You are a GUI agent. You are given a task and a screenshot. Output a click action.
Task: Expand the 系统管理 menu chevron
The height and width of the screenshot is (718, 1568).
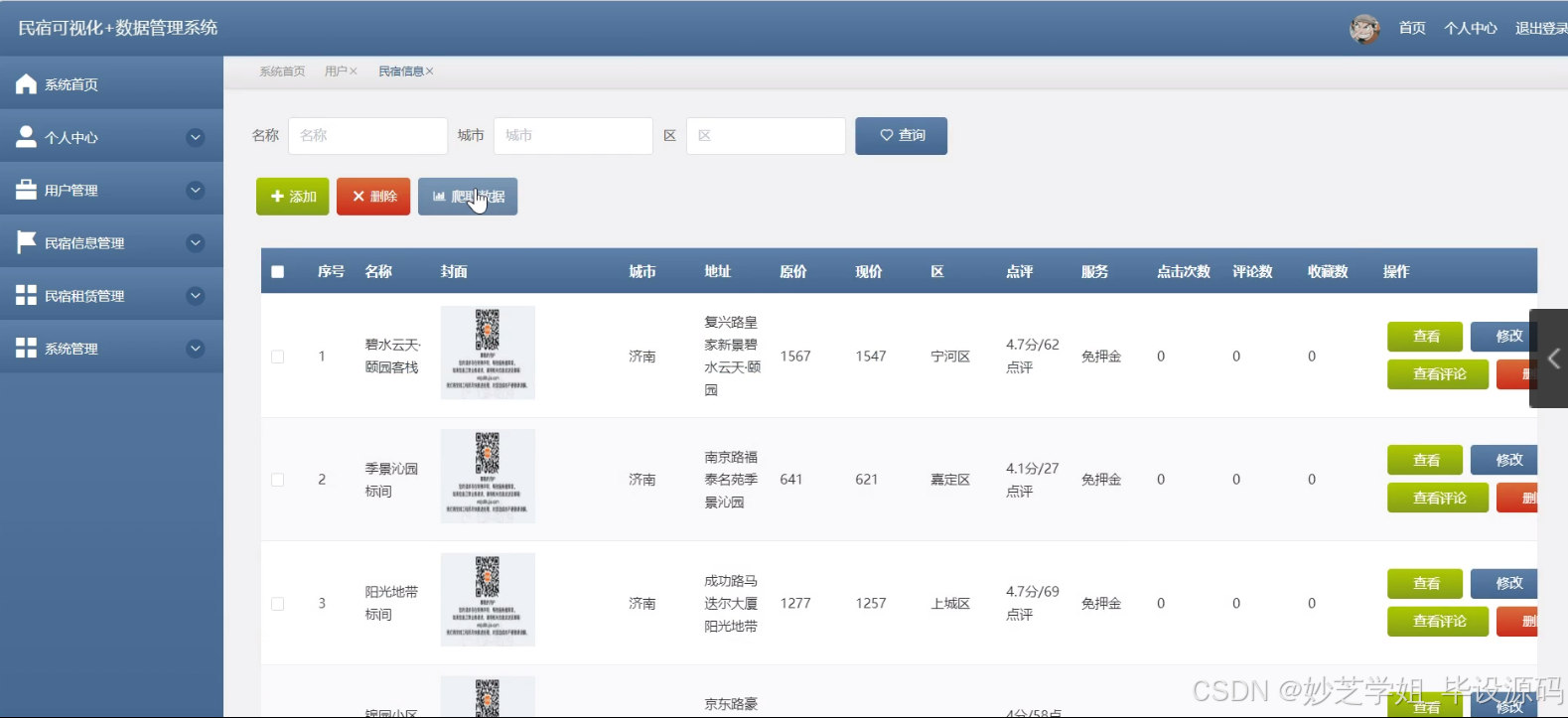(x=196, y=348)
